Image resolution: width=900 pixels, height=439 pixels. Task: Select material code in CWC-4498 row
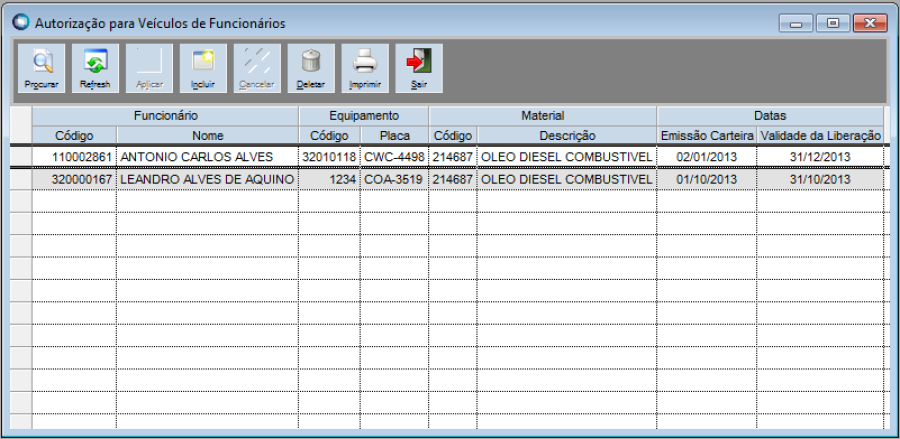[x=453, y=157]
